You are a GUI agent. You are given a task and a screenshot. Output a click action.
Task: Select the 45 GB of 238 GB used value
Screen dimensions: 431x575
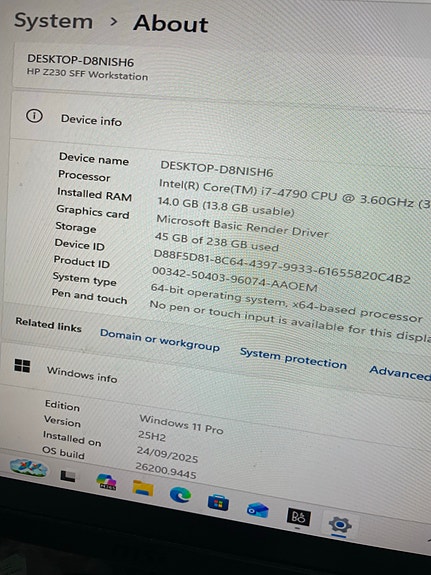point(216,241)
